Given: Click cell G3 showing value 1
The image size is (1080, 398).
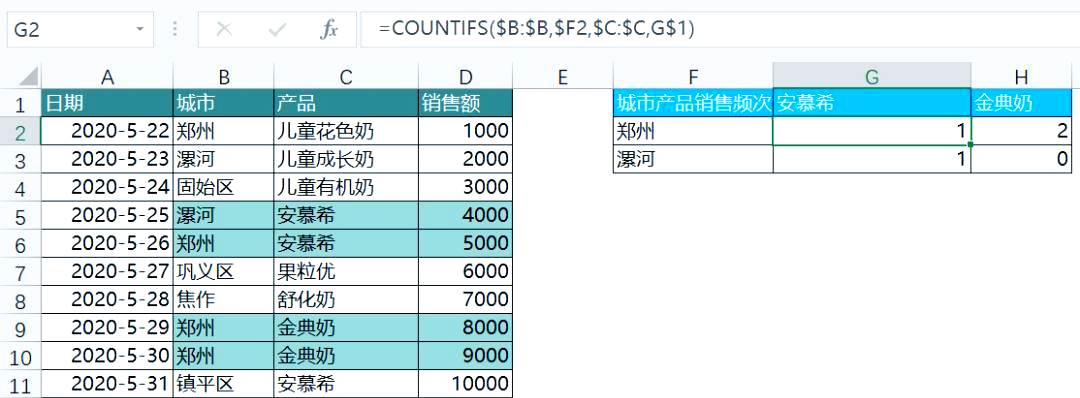Looking at the screenshot, I should tap(872, 160).
